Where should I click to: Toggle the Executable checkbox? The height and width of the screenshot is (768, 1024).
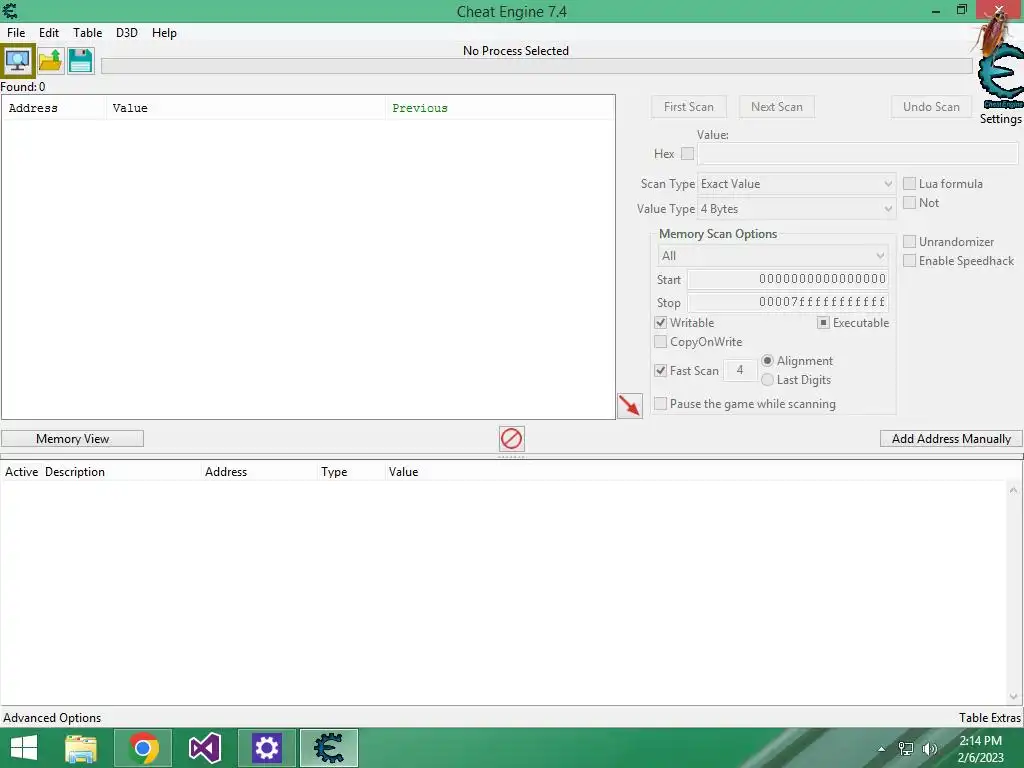pyautogui.click(x=824, y=323)
